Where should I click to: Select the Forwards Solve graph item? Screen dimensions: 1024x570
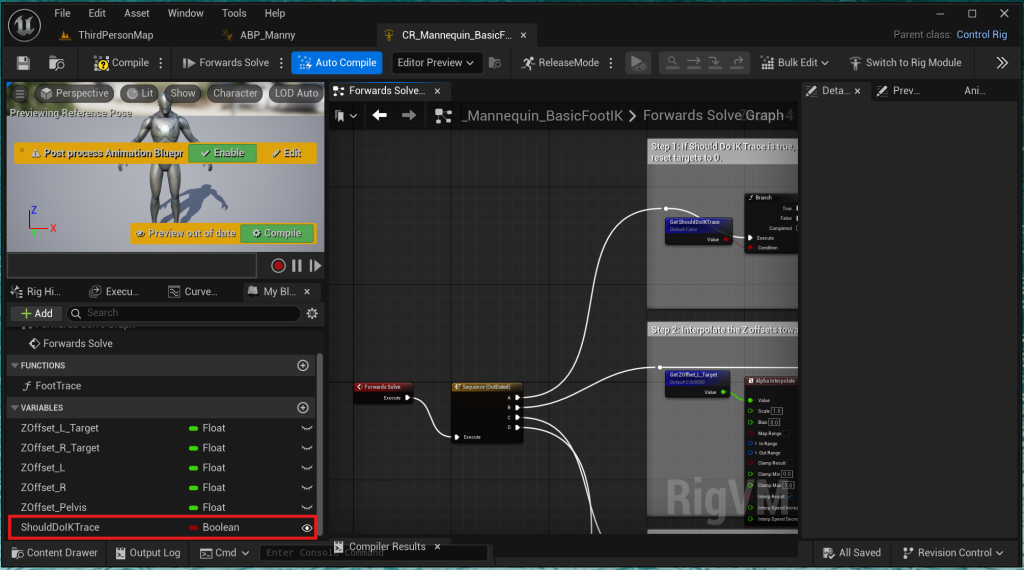(x=71, y=343)
